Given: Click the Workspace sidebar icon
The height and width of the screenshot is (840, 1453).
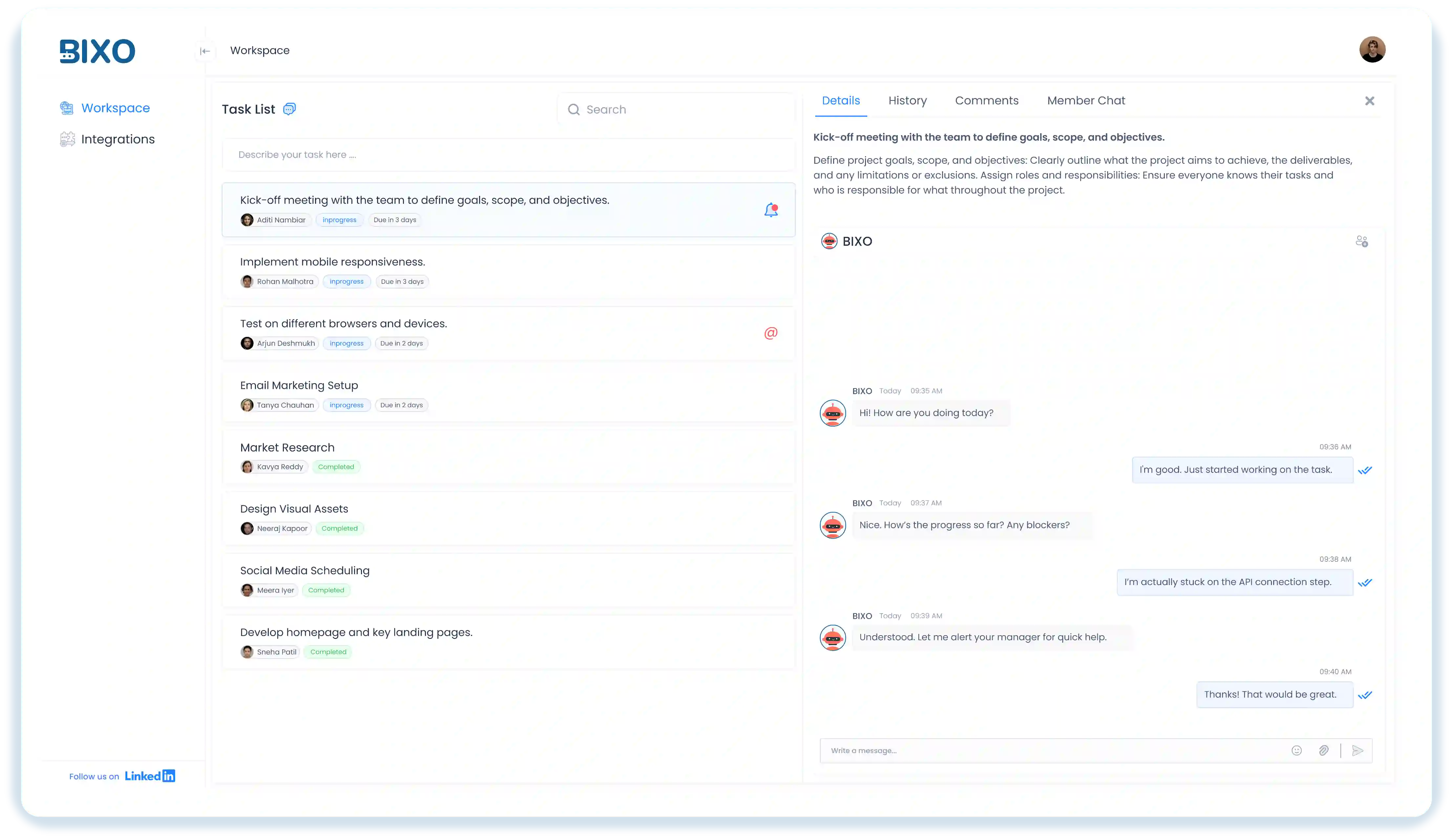Looking at the screenshot, I should [x=67, y=108].
